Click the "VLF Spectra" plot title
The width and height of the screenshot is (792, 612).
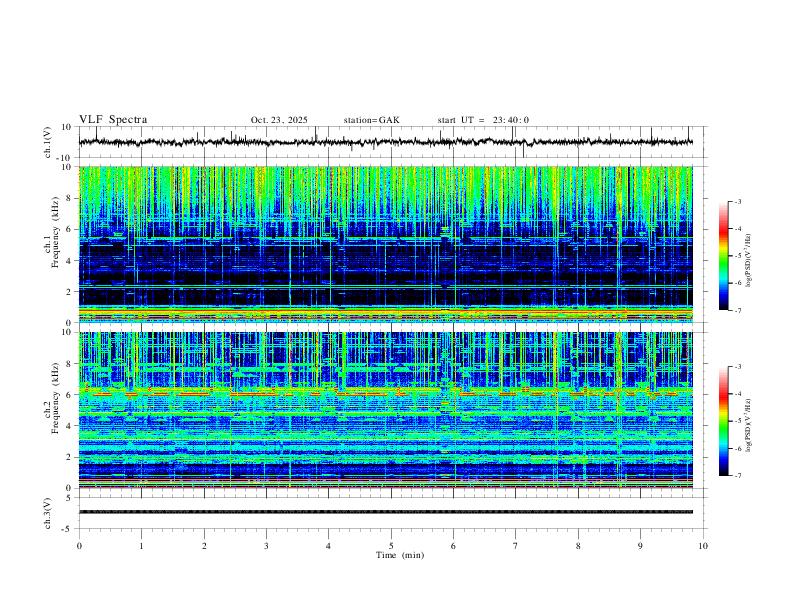click(113, 120)
